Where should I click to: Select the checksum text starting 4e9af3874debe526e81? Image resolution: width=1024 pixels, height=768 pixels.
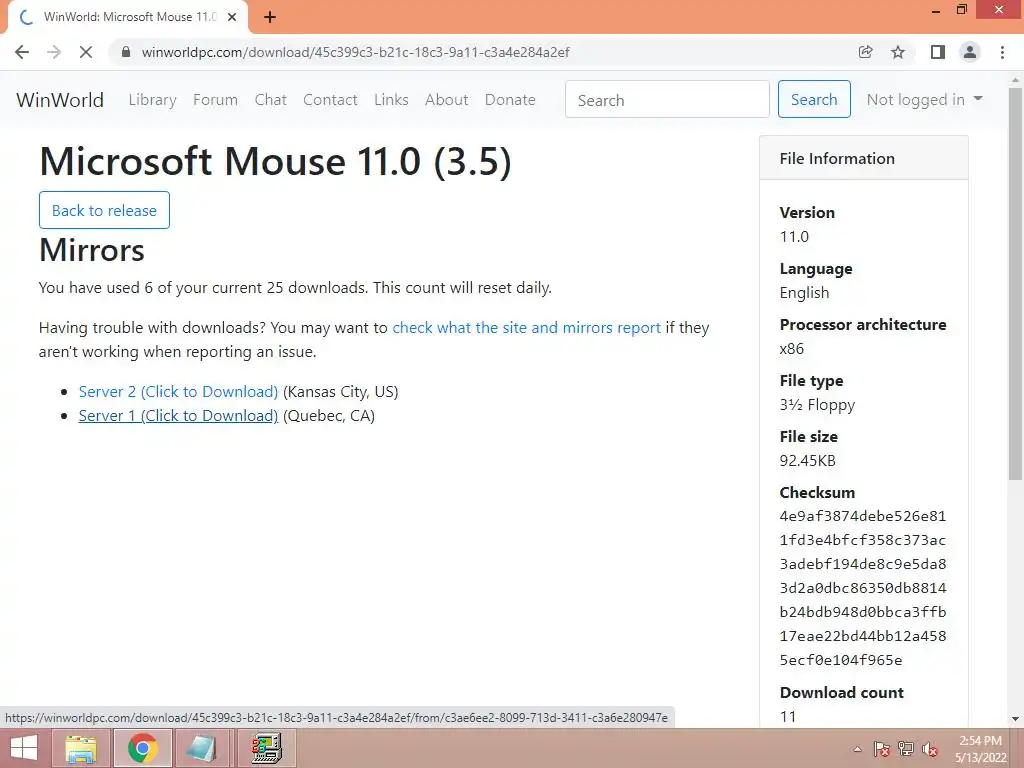pos(863,588)
